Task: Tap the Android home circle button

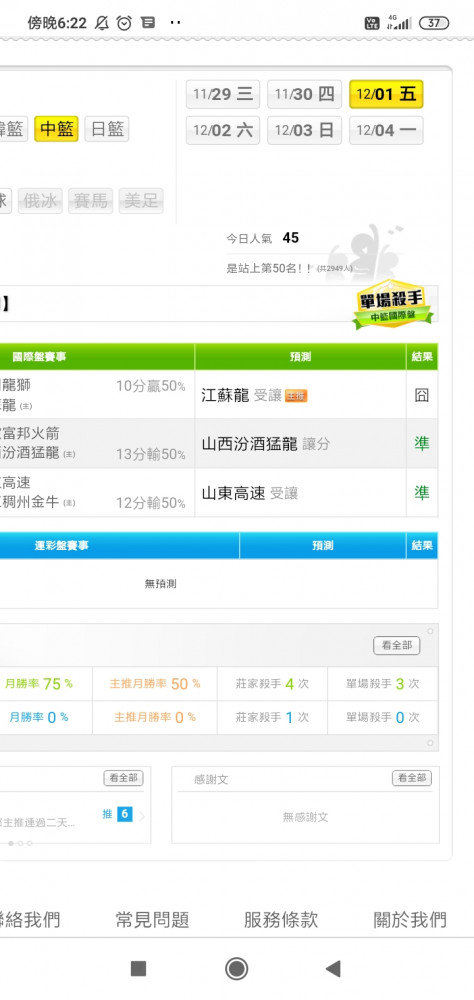Action: [237, 968]
